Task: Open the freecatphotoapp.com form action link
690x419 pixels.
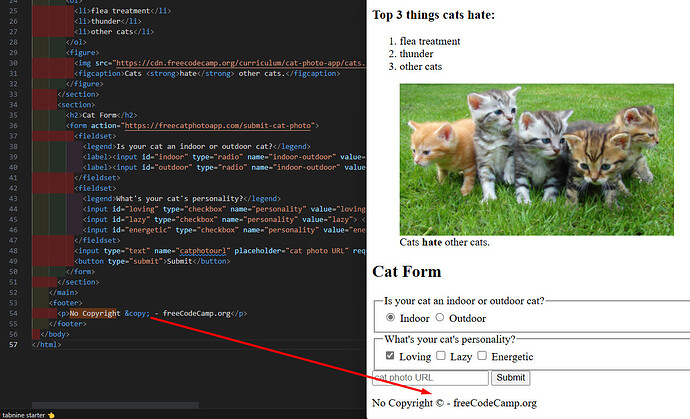Action: (x=218, y=125)
